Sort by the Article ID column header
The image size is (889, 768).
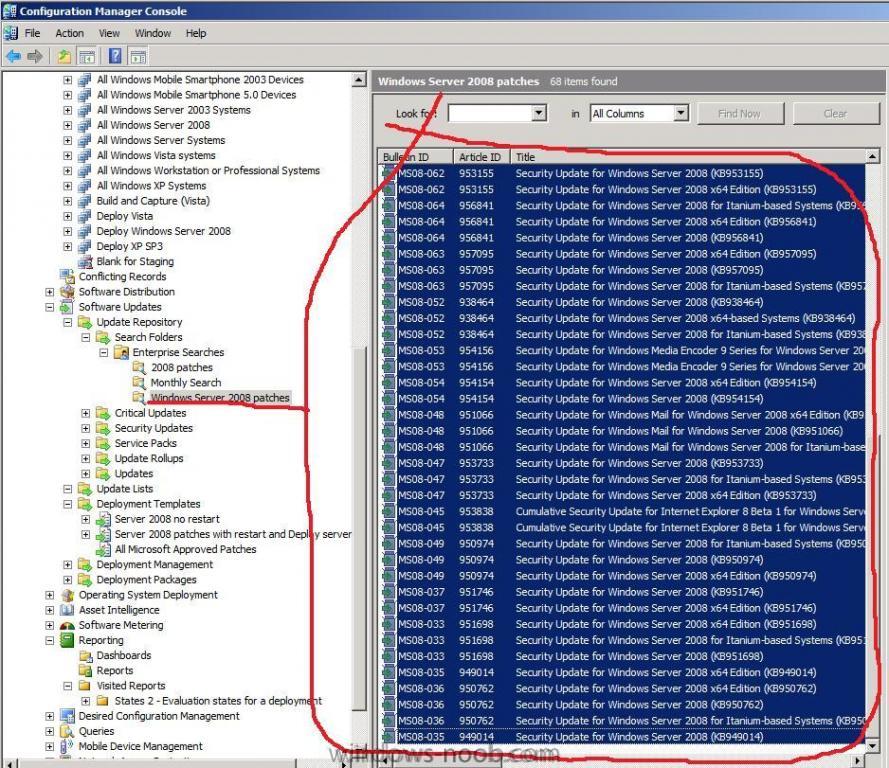481,157
